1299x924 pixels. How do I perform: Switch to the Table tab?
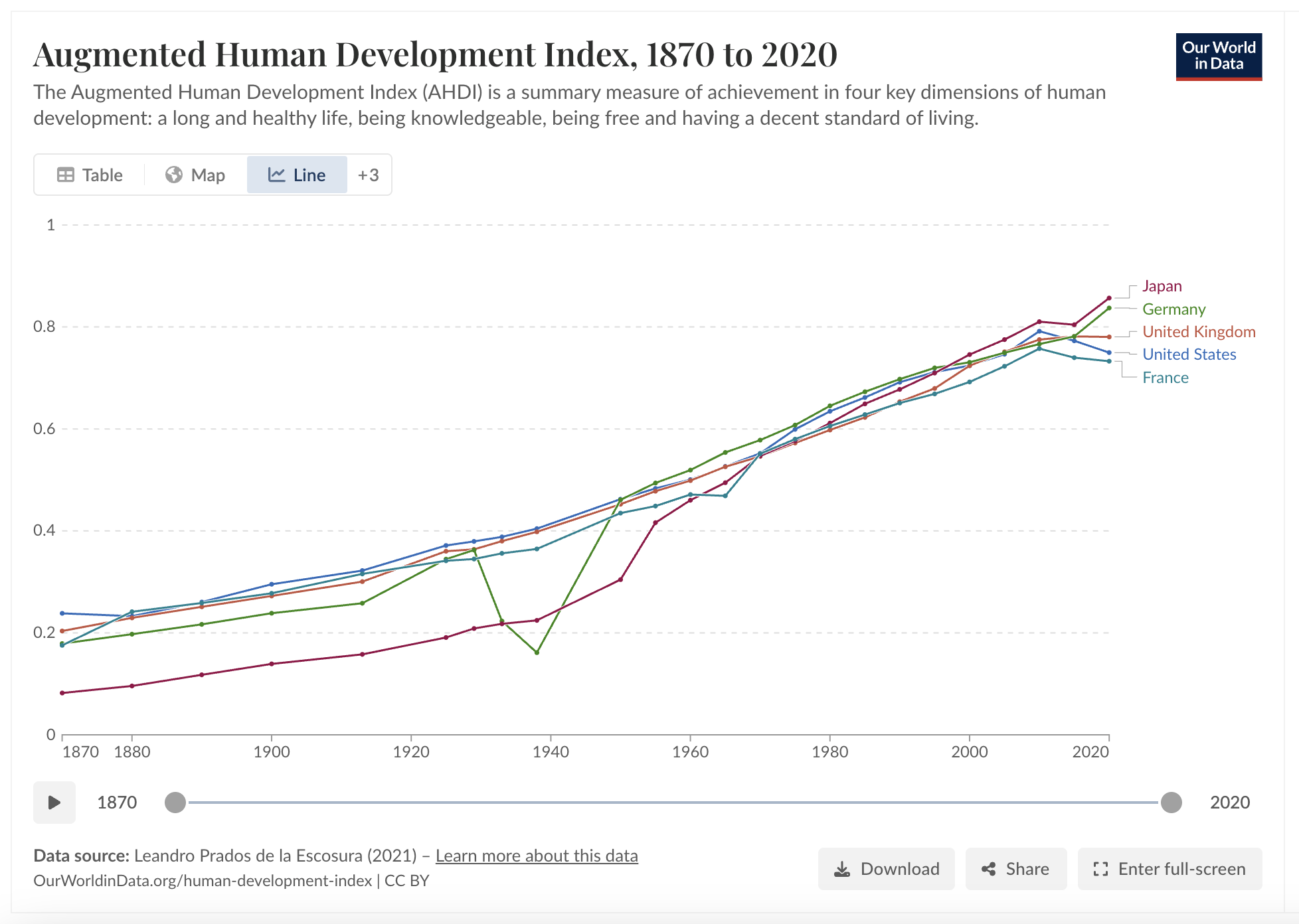[90, 175]
